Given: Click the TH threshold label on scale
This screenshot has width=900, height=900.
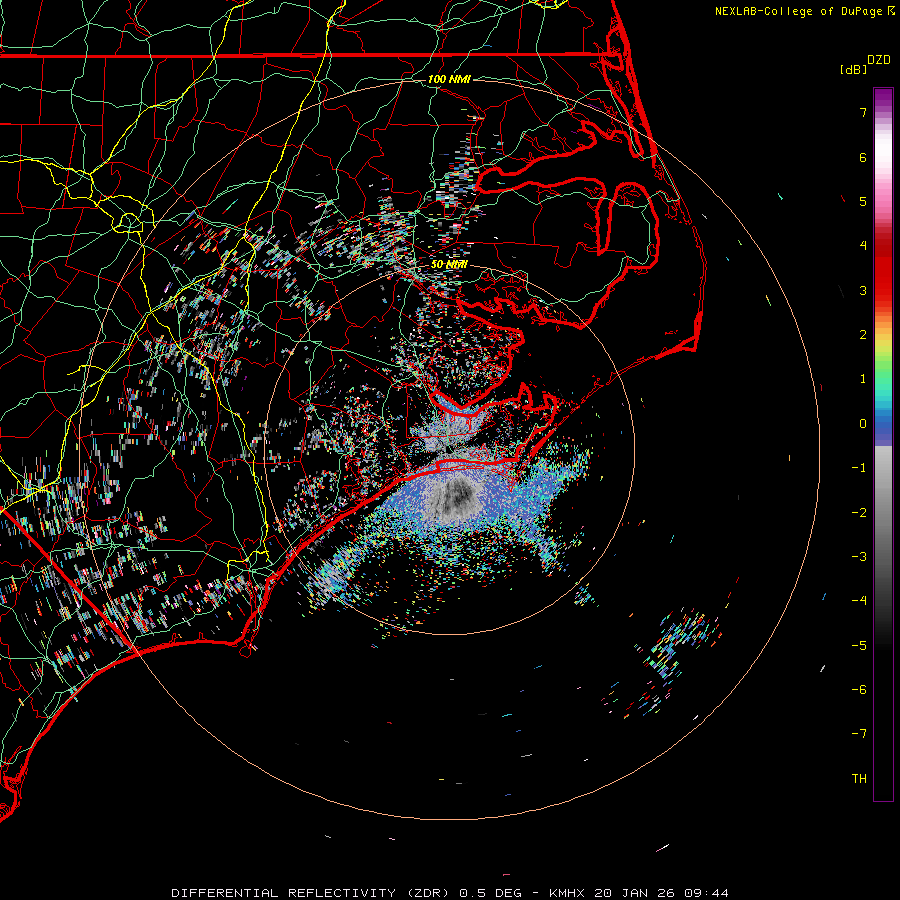Looking at the screenshot, I should (859, 779).
